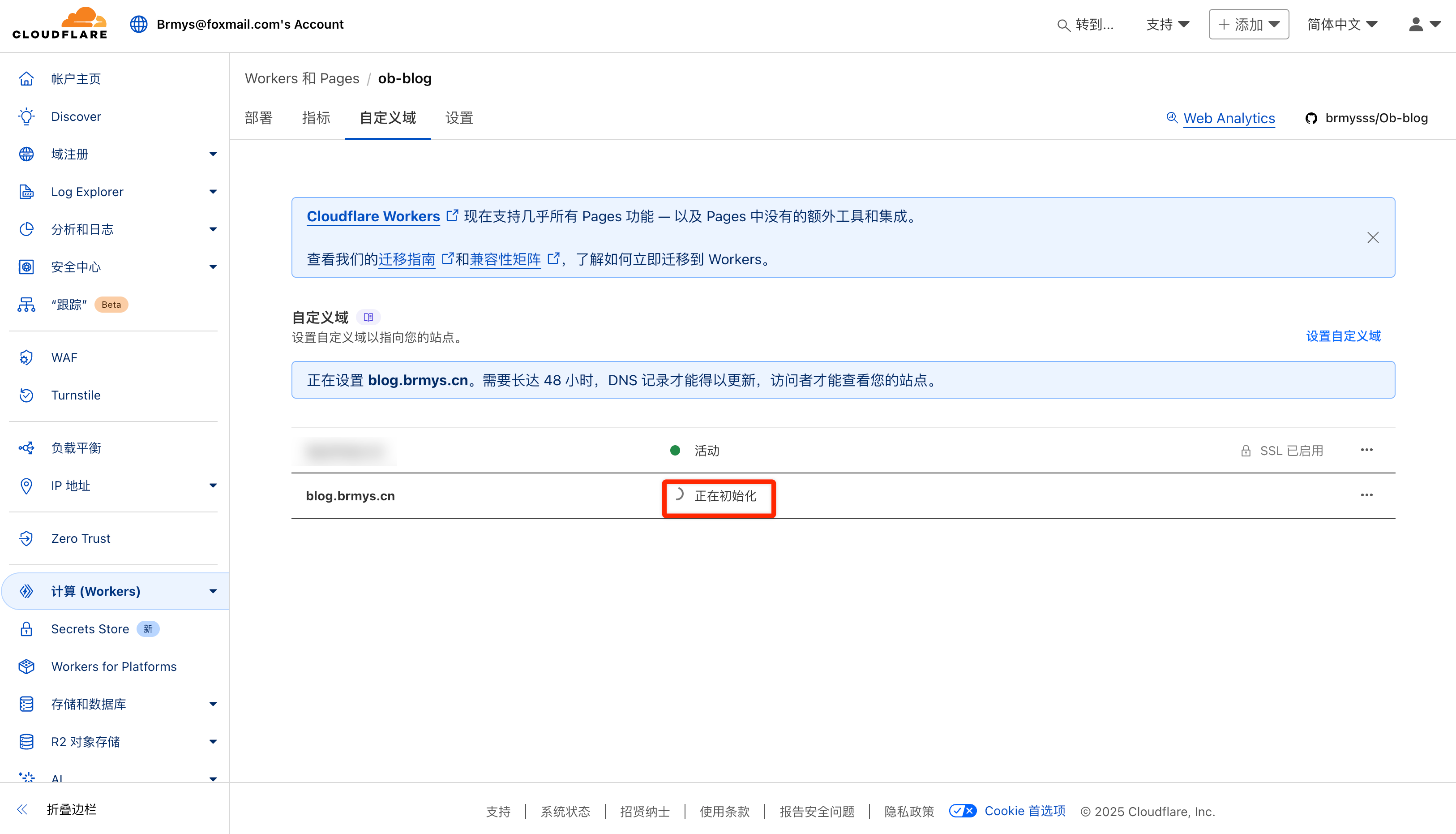Click the 安全中心 icon
Image resolution: width=1456 pixels, height=834 pixels.
pos(26,267)
